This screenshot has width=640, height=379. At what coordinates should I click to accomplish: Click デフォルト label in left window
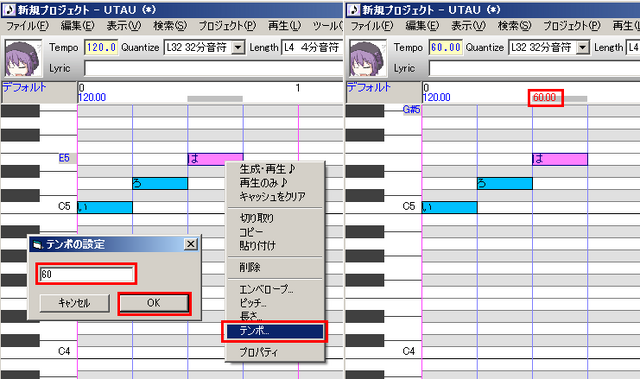pyautogui.click(x=24, y=87)
